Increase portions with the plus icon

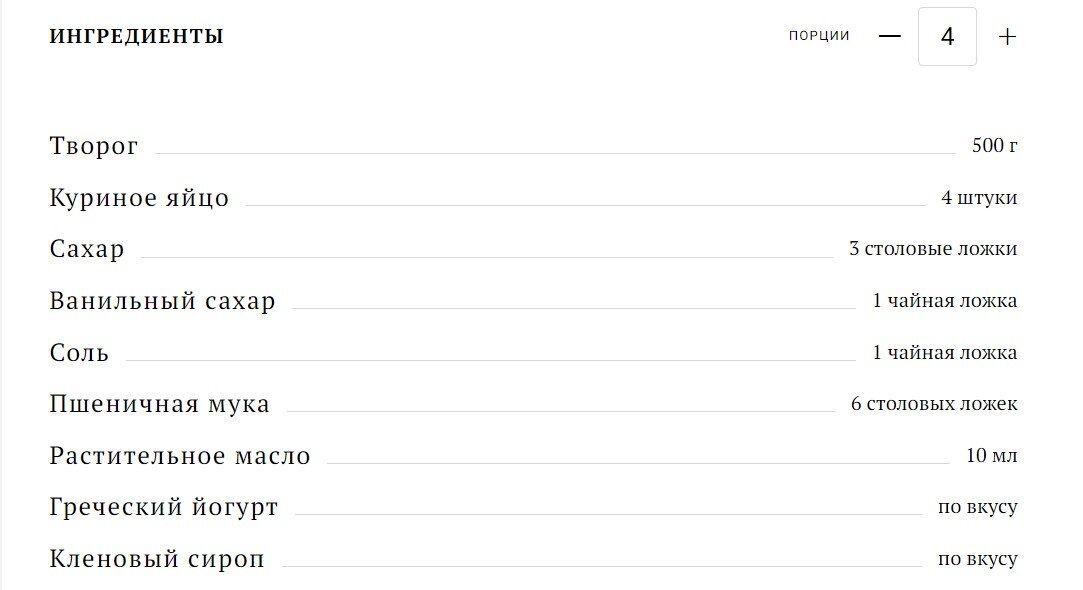click(x=1007, y=37)
